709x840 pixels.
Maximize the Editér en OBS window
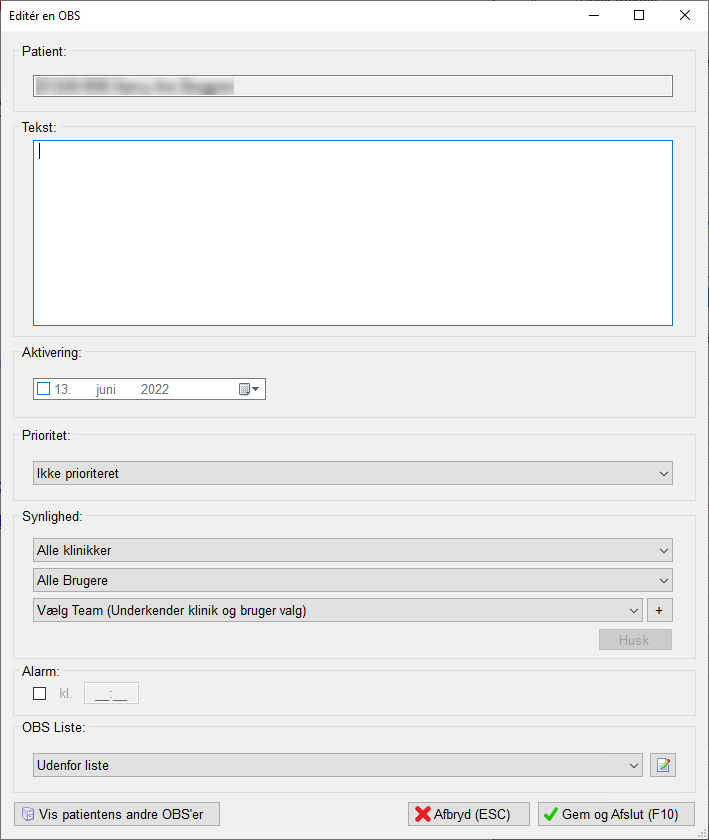[x=639, y=16]
